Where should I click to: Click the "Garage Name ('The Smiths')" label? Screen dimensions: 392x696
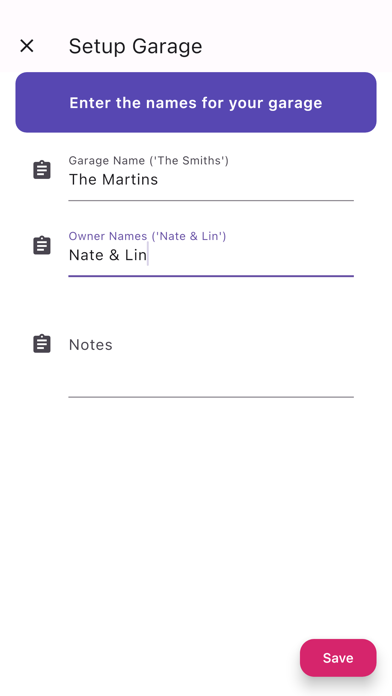pos(149,160)
